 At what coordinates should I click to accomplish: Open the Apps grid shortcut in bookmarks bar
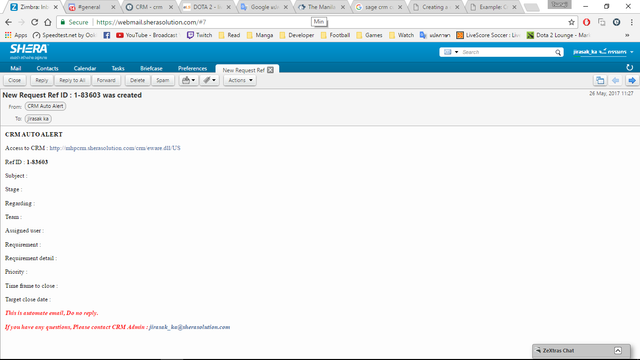pyautogui.click(x=16, y=35)
